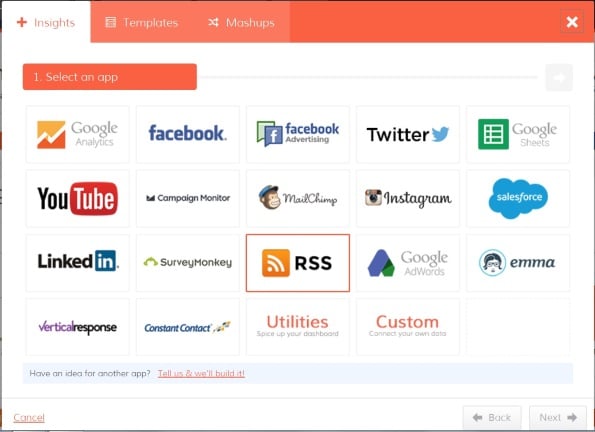
Task: Pick the verticalresponse app tile
Action: point(77,327)
